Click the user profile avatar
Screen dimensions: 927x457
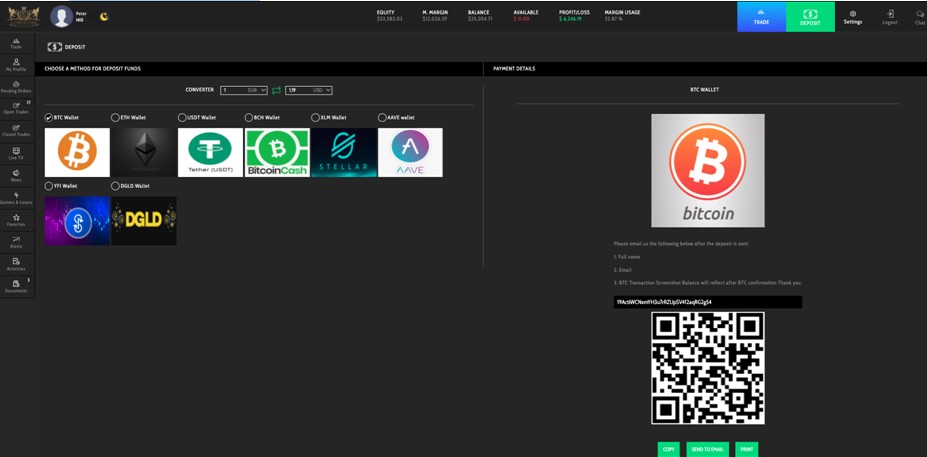(x=61, y=17)
